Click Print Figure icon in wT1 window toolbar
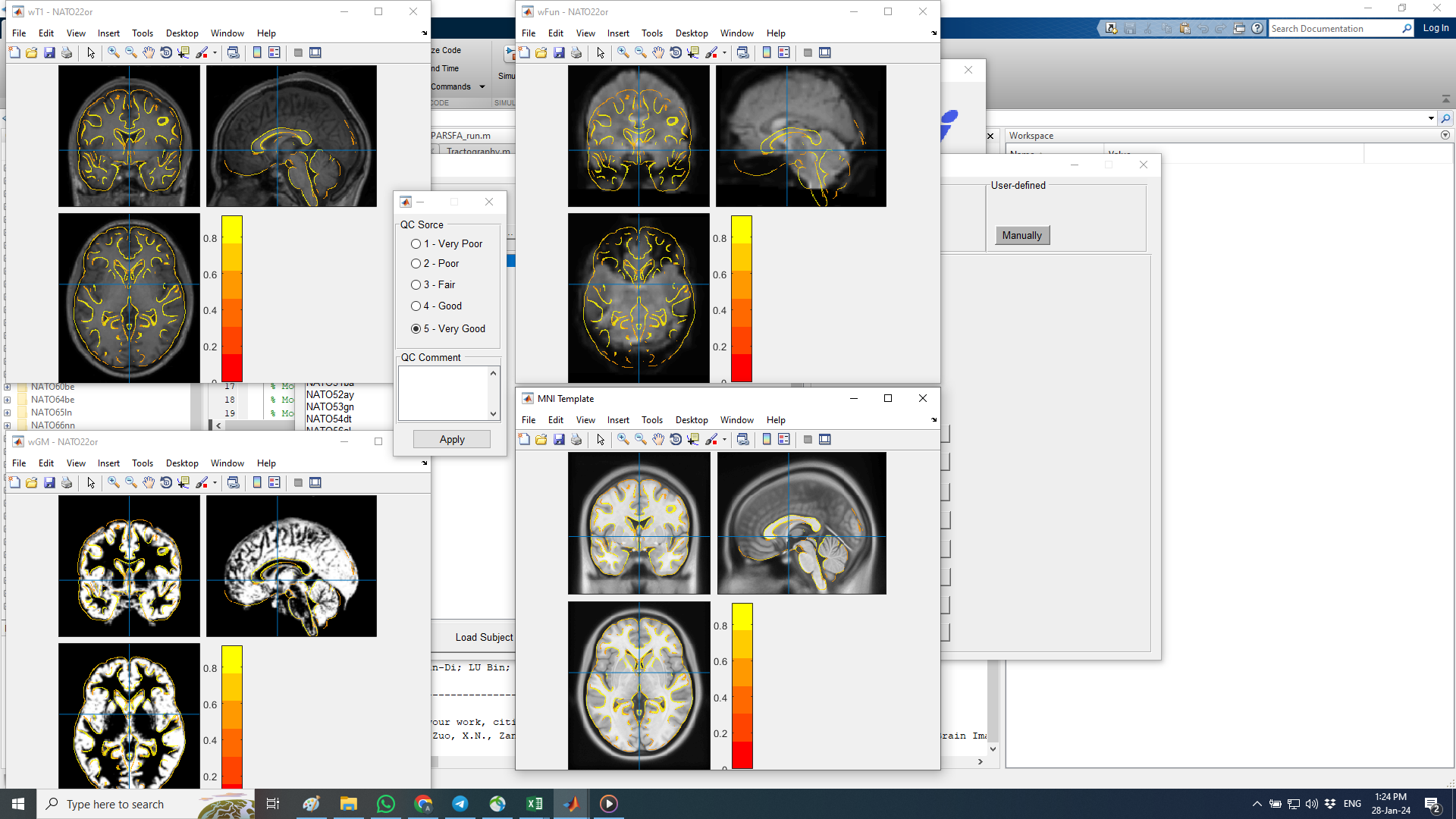Image resolution: width=1456 pixels, height=819 pixels. pyautogui.click(x=67, y=52)
